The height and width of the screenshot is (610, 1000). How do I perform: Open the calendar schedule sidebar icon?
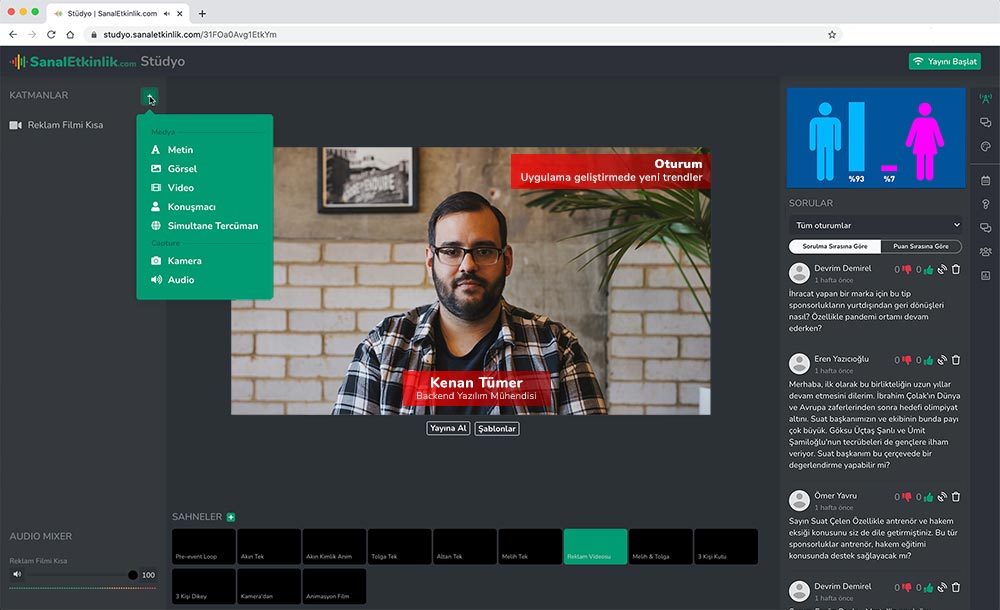pyautogui.click(x=985, y=181)
